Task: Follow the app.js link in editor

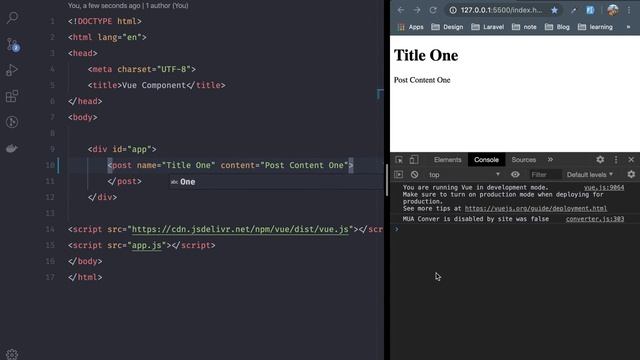Action: (x=147, y=245)
